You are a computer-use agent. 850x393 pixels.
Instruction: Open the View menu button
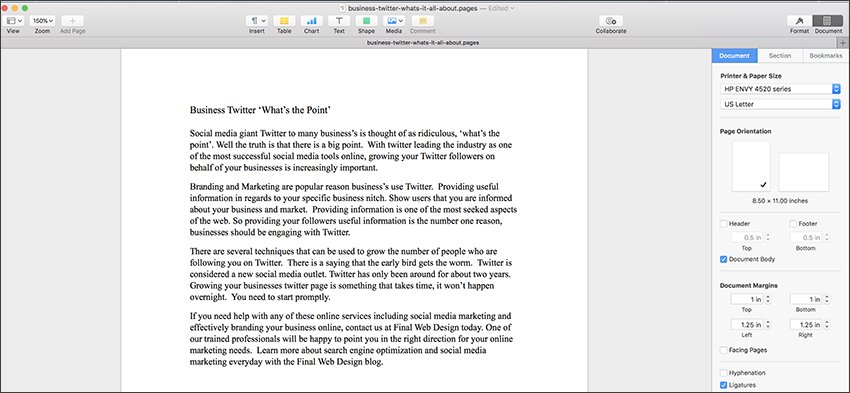[14, 21]
